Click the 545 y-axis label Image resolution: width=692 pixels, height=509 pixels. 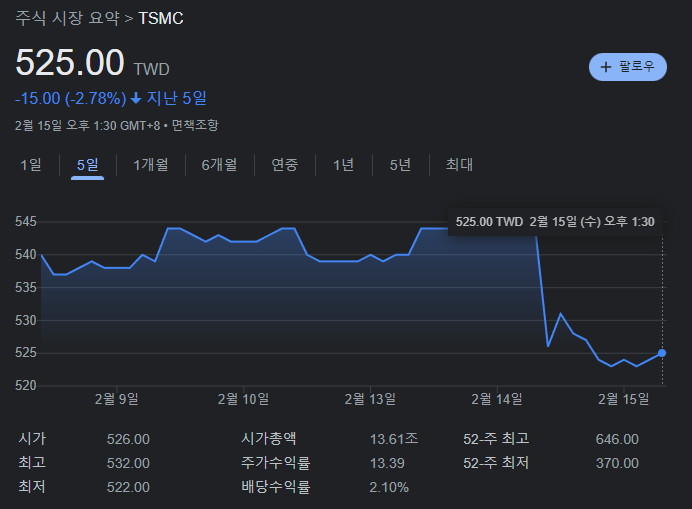coord(26,221)
